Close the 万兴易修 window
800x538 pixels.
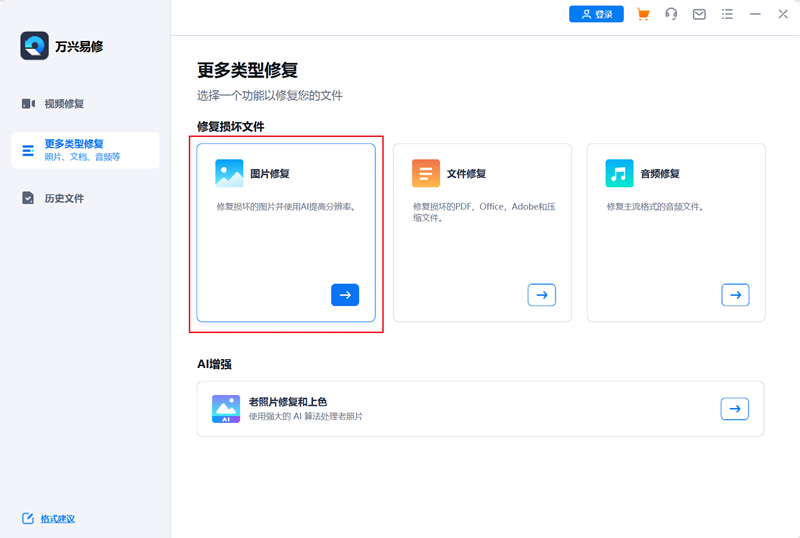coord(783,14)
